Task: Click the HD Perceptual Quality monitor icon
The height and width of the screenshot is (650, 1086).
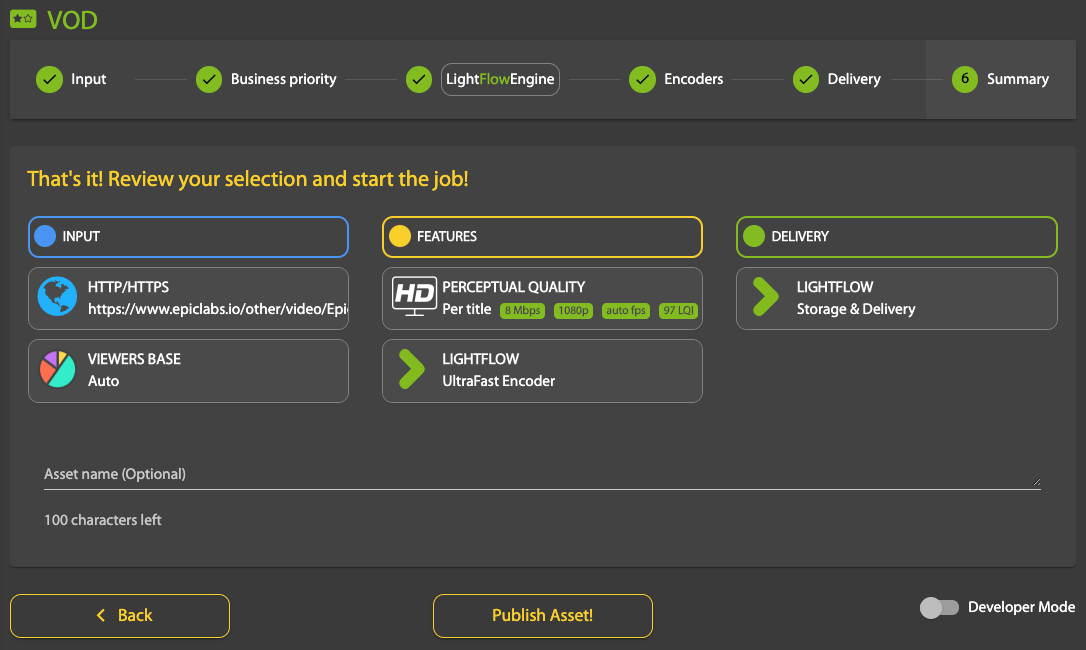Action: 412,297
